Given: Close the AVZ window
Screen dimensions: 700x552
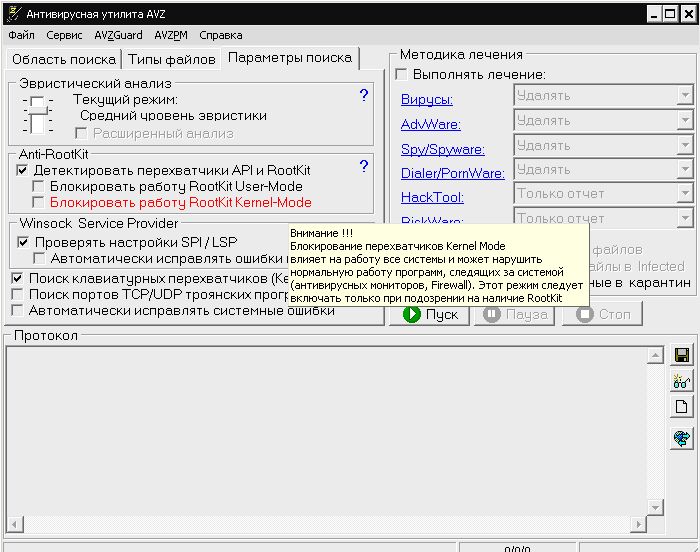Looking at the screenshot, I should [688, 14].
